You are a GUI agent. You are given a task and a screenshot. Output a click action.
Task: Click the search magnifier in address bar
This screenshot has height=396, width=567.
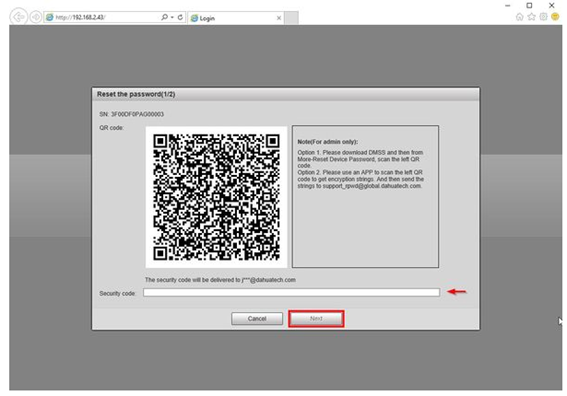[x=164, y=17]
